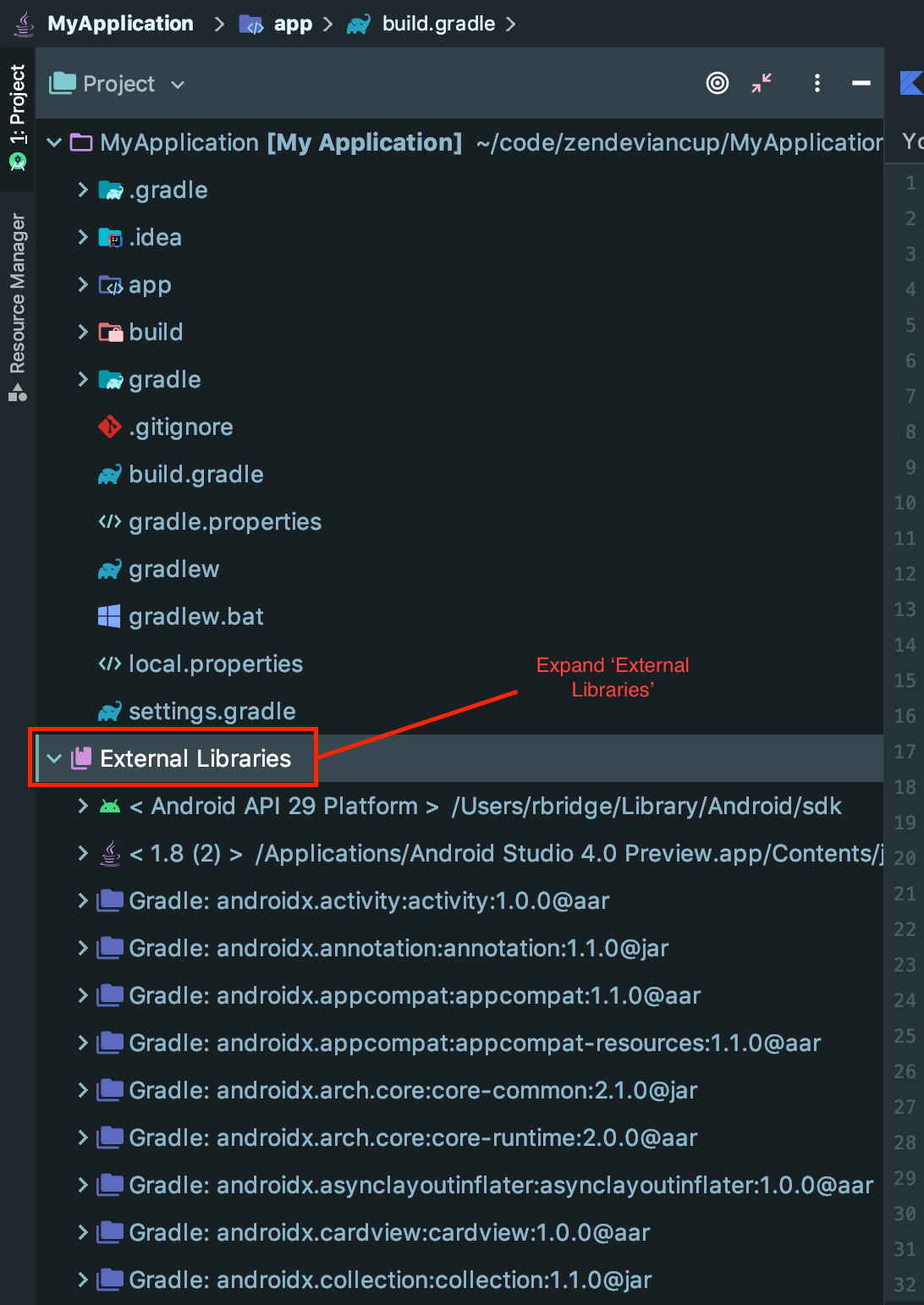Screen dimensions: 924x1305
Task: Click the Collapse All arrows icon
Action: click(x=762, y=83)
